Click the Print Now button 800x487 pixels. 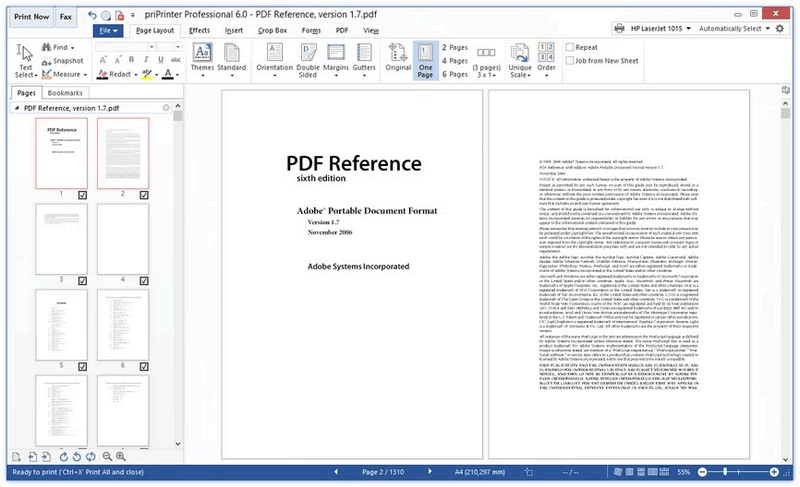pos(31,16)
